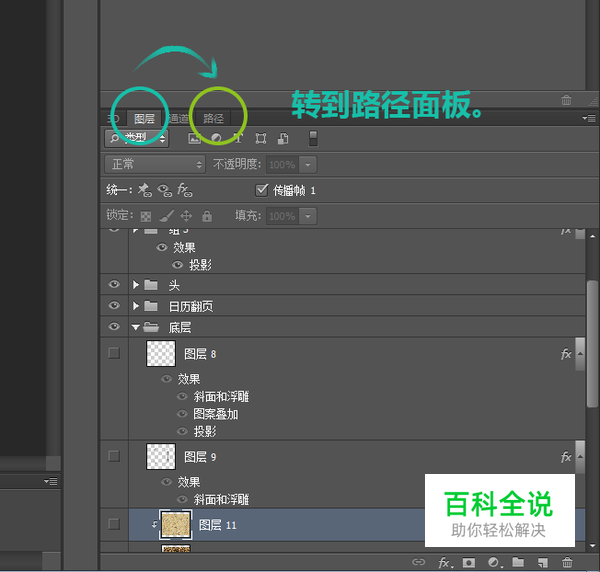The image size is (600, 572).
Task: Lock all padlock icon
Action: tap(207, 216)
